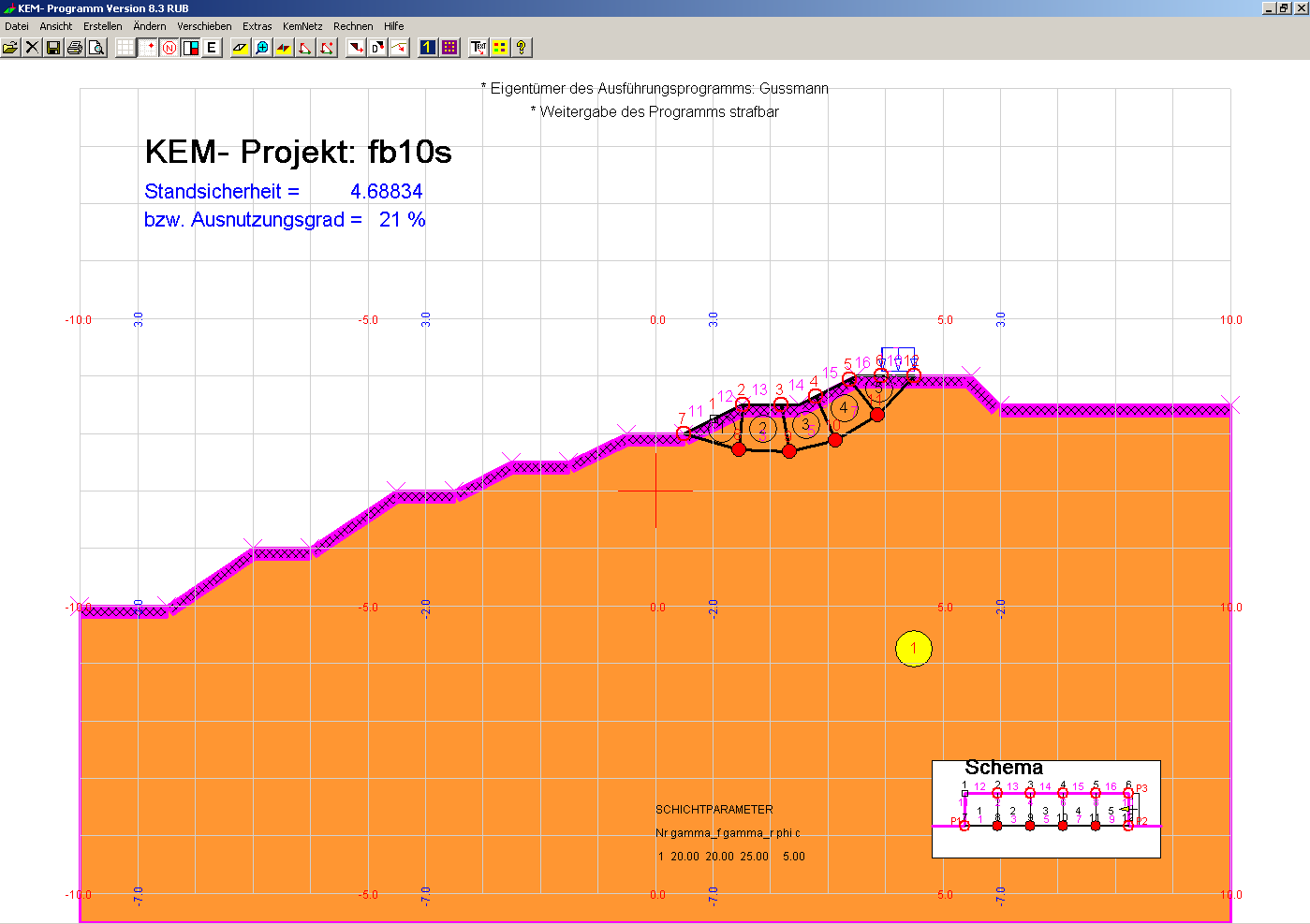
Task: Open the Ändern menu
Action: (150, 26)
